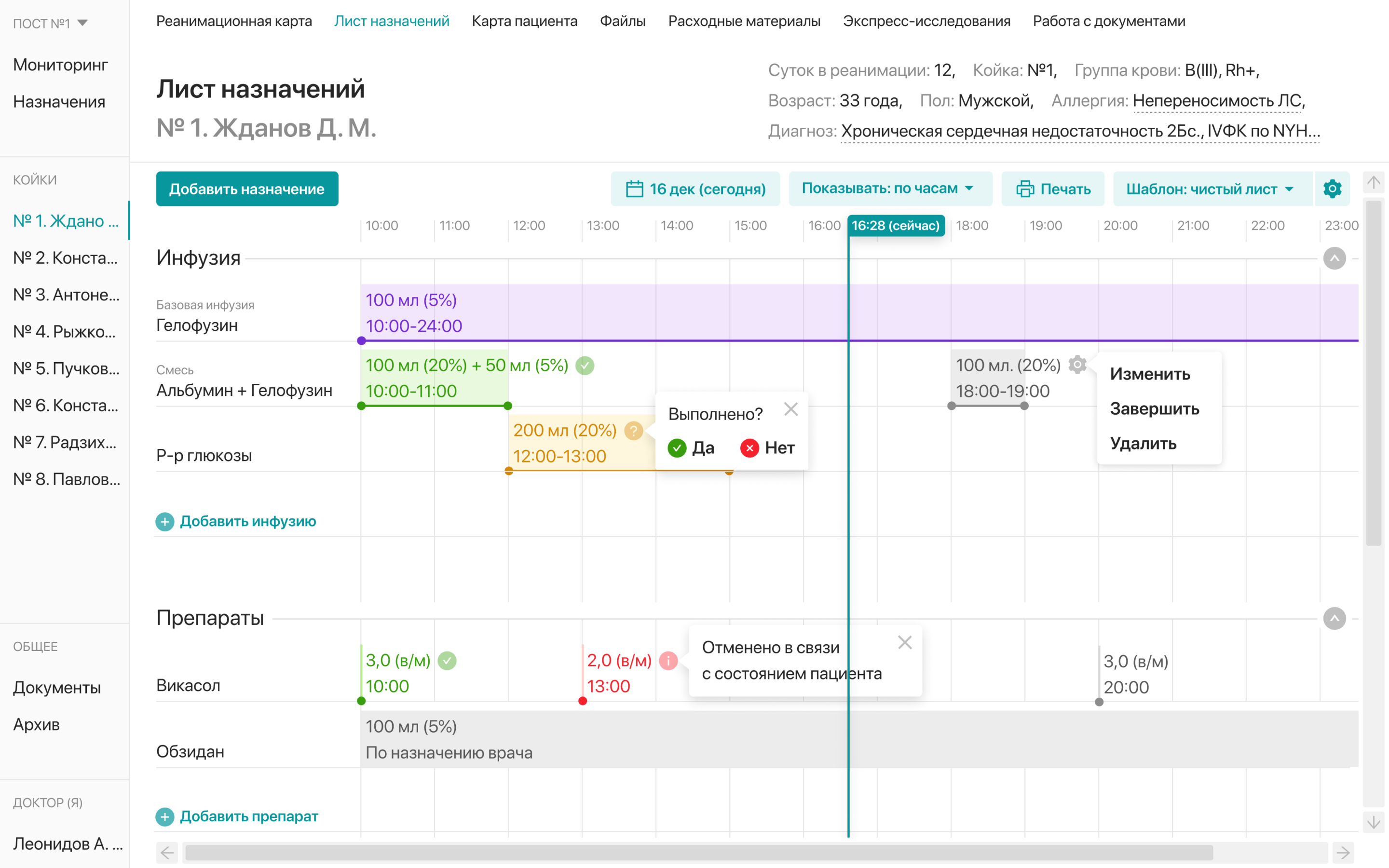The height and width of the screenshot is (868, 1389).
Task: Confirm completion by clicking Да
Action: tap(691, 448)
